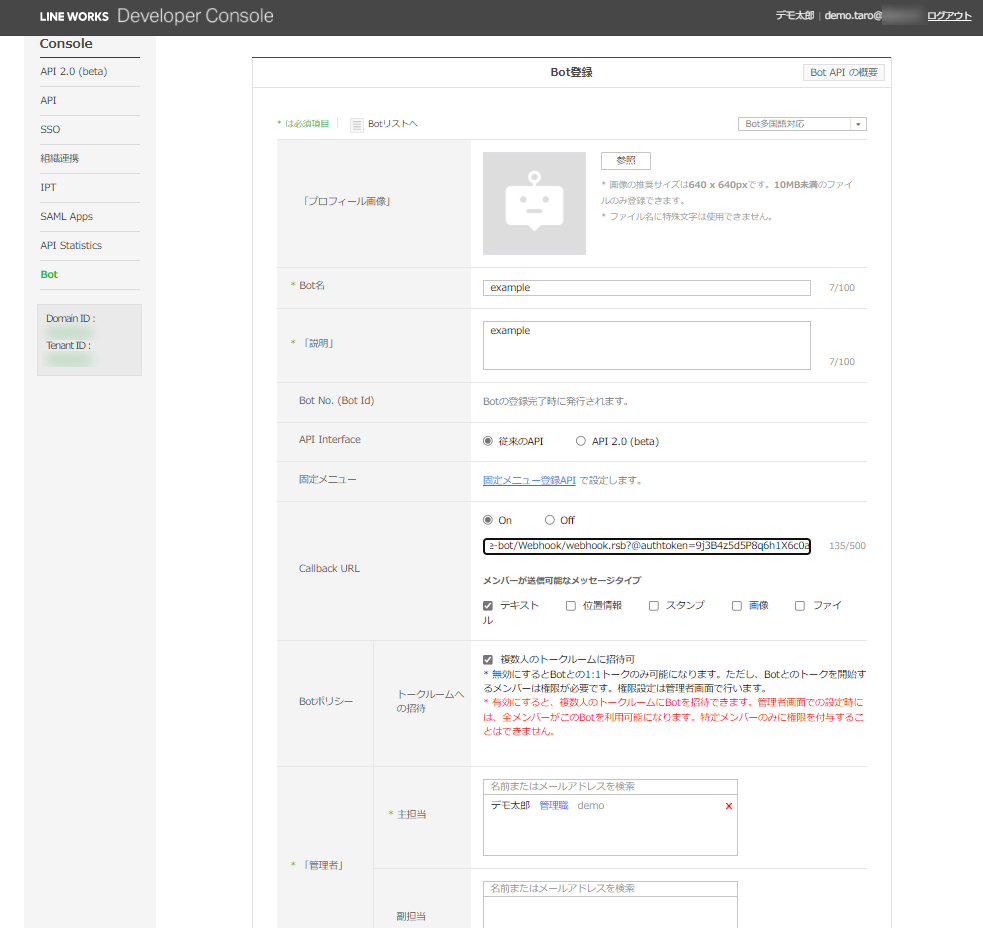Go back via Botリストへ link
The height and width of the screenshot is (928, 983).
[x=392, y=124]
